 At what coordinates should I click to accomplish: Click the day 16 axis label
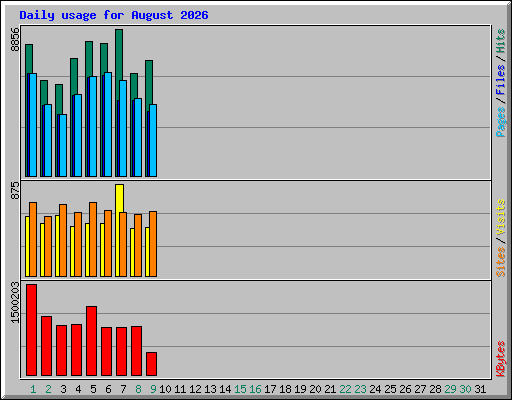(x=255, y=389)
